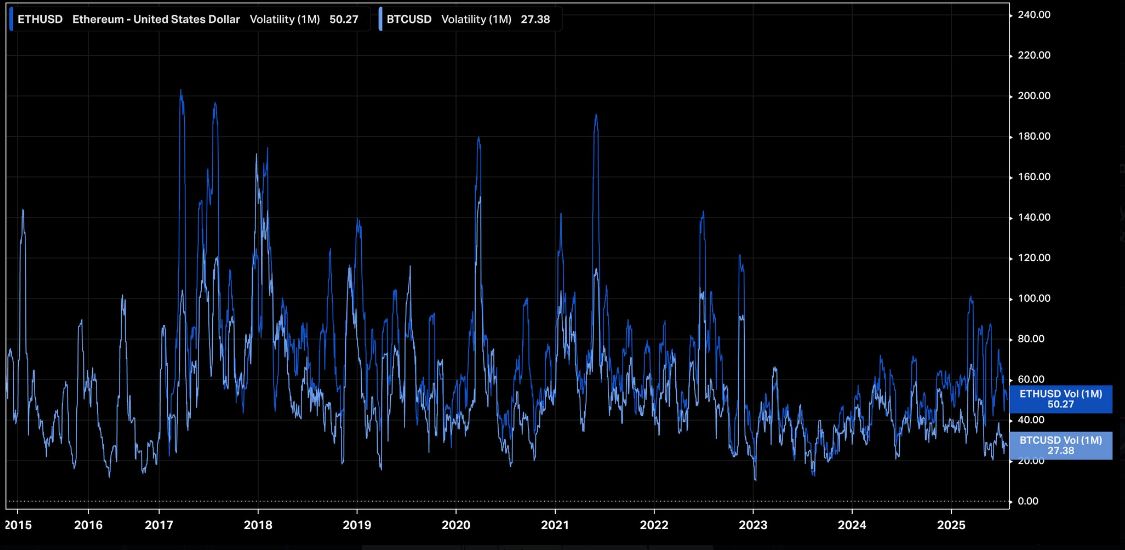Click ETH volatility peak near 200 in 2017
This screenshot has width=1125, height=550.
point(181,91)
